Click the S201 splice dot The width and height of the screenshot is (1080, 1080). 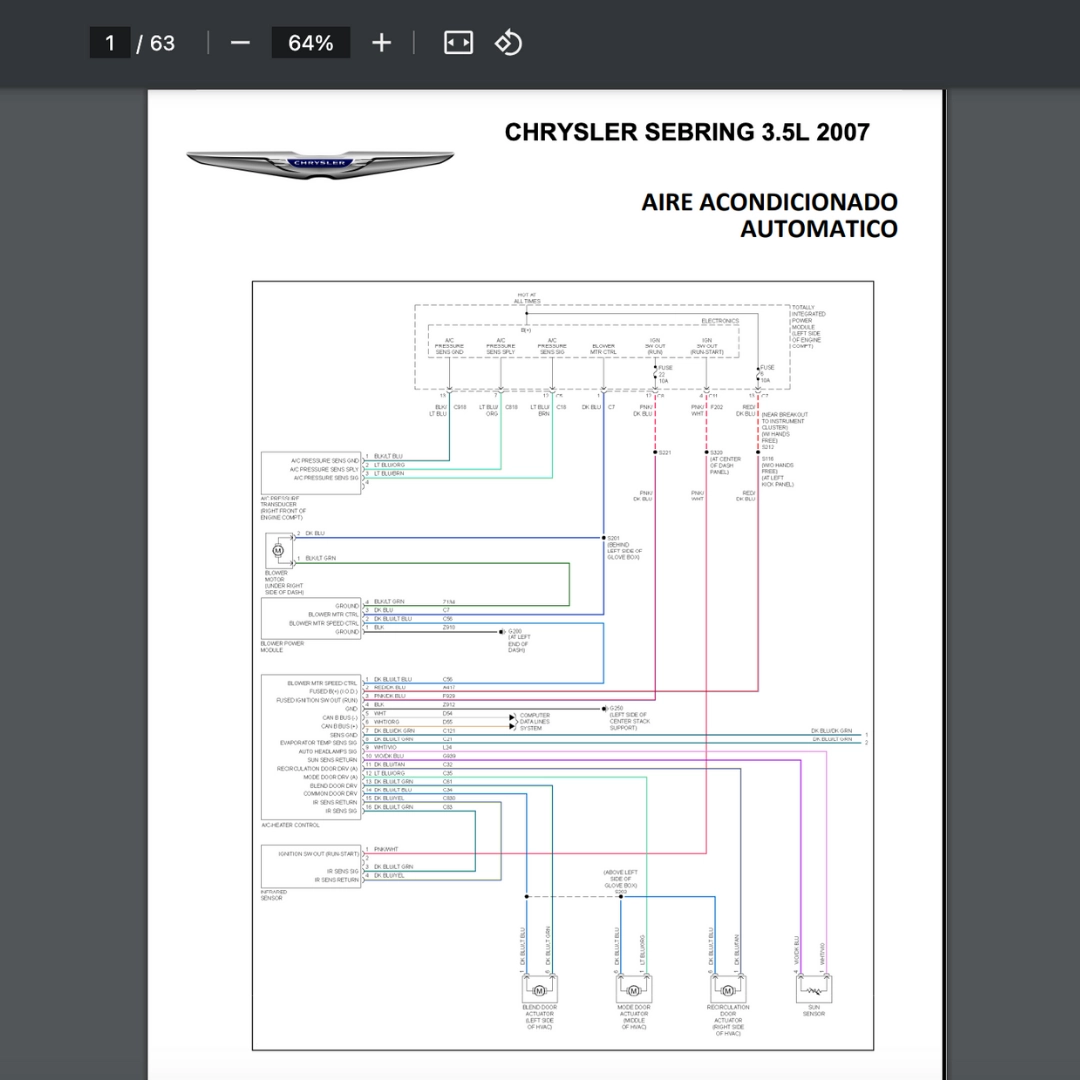[603, 538]
